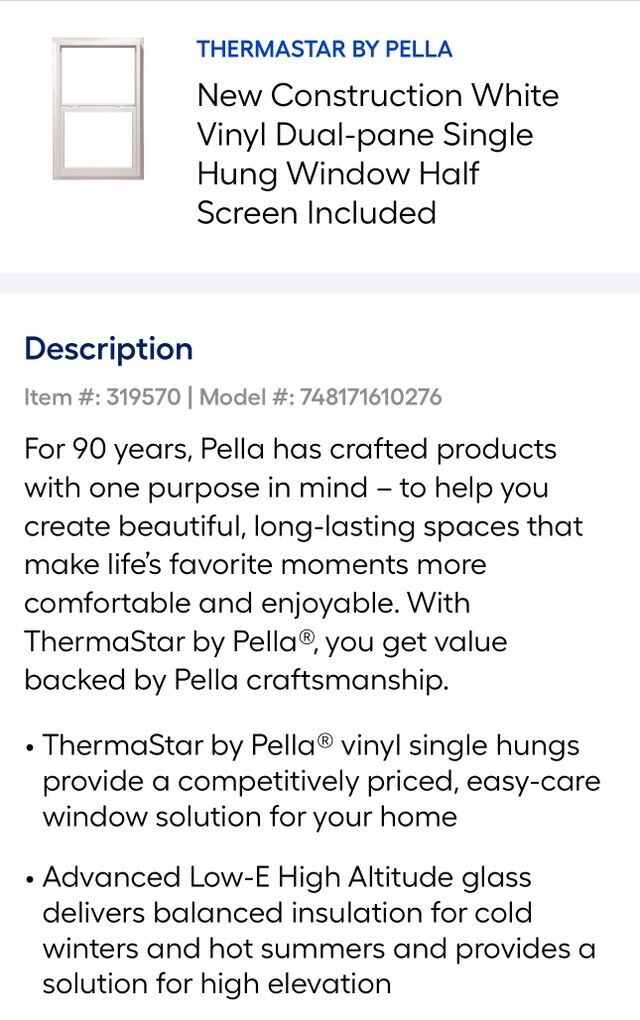Click the "Screen Included" line of the title
This screenshot has width=640, height=1020.
pyautogui.click(x=316, y=213)
